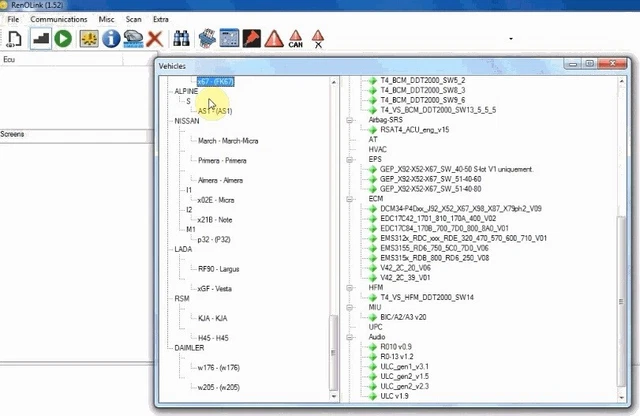
Task: Select Primera - Primera vehicle
Action: coord(222,160)
